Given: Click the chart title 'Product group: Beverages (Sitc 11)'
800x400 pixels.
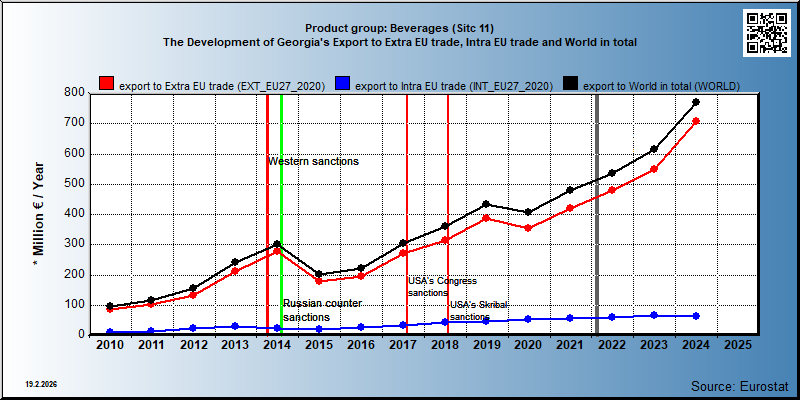Looking at the screenshot, I should coord(399,28).
